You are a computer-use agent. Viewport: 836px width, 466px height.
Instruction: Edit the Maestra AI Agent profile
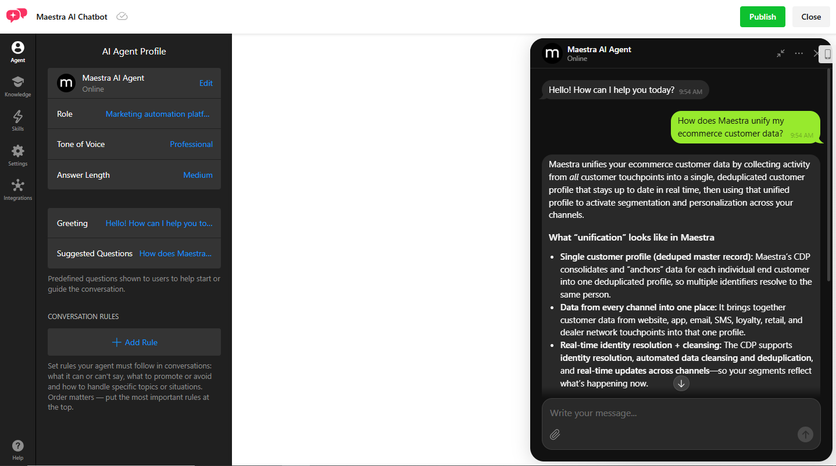click(206, 83)
